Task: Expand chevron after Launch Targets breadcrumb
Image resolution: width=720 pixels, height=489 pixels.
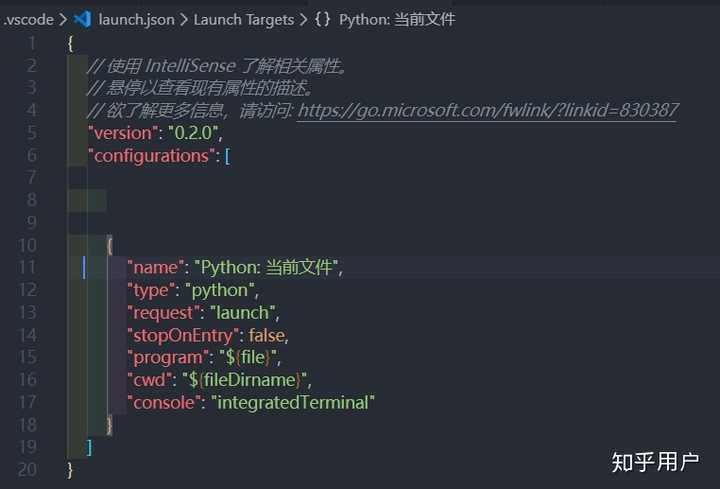Action: [x=303, y=20]
